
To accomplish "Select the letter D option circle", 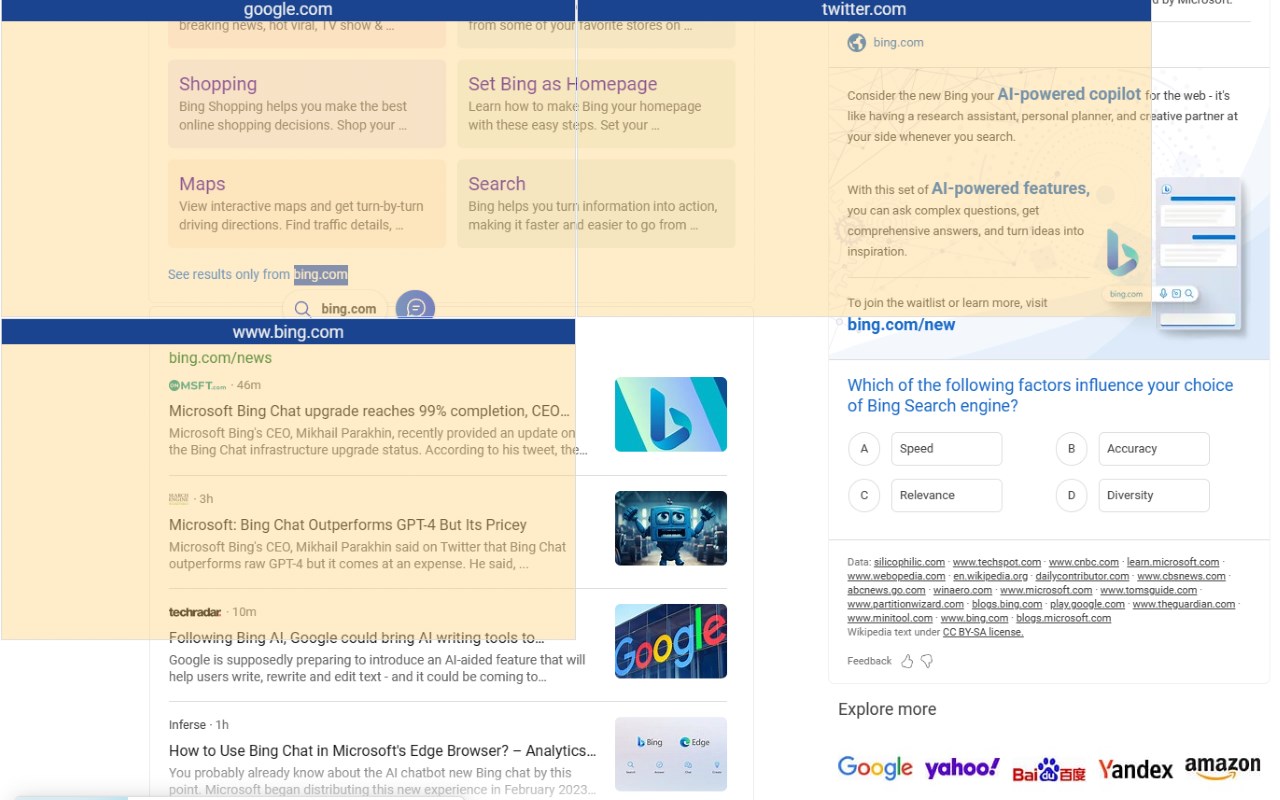I will (1071, 495).
